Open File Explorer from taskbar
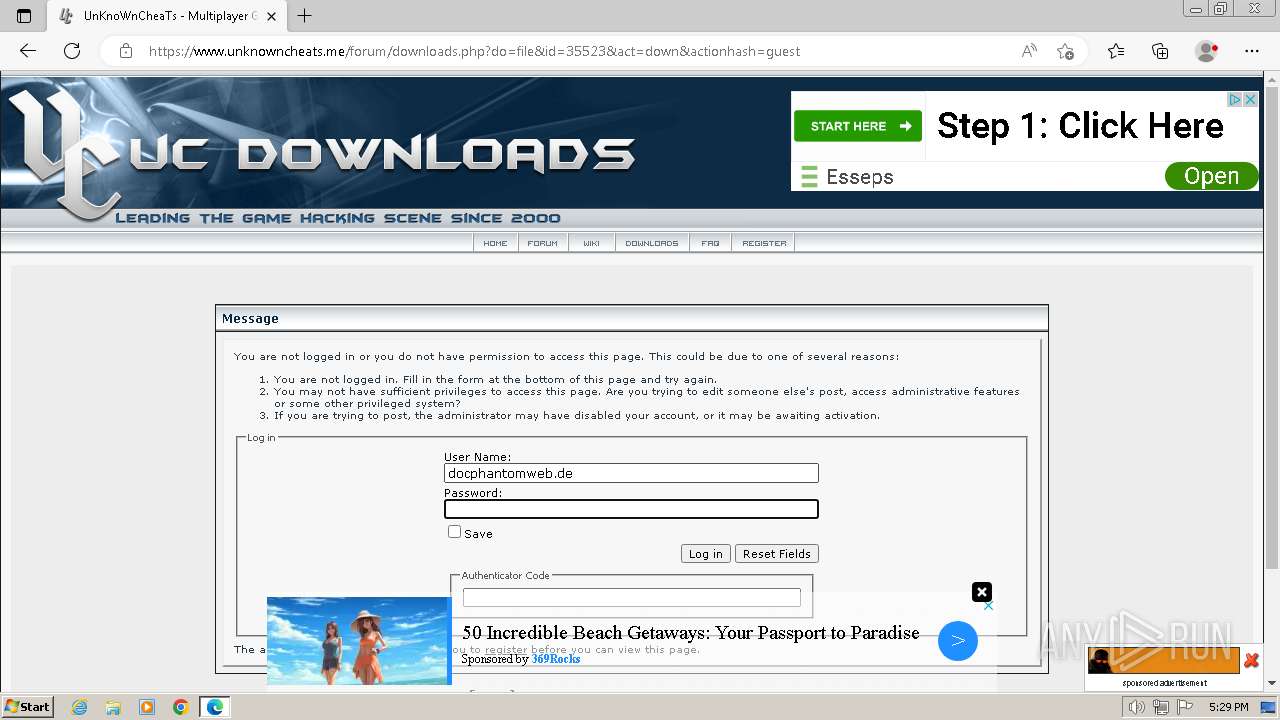This screenshot has width=1280, height=720. [x=113, y=707]
